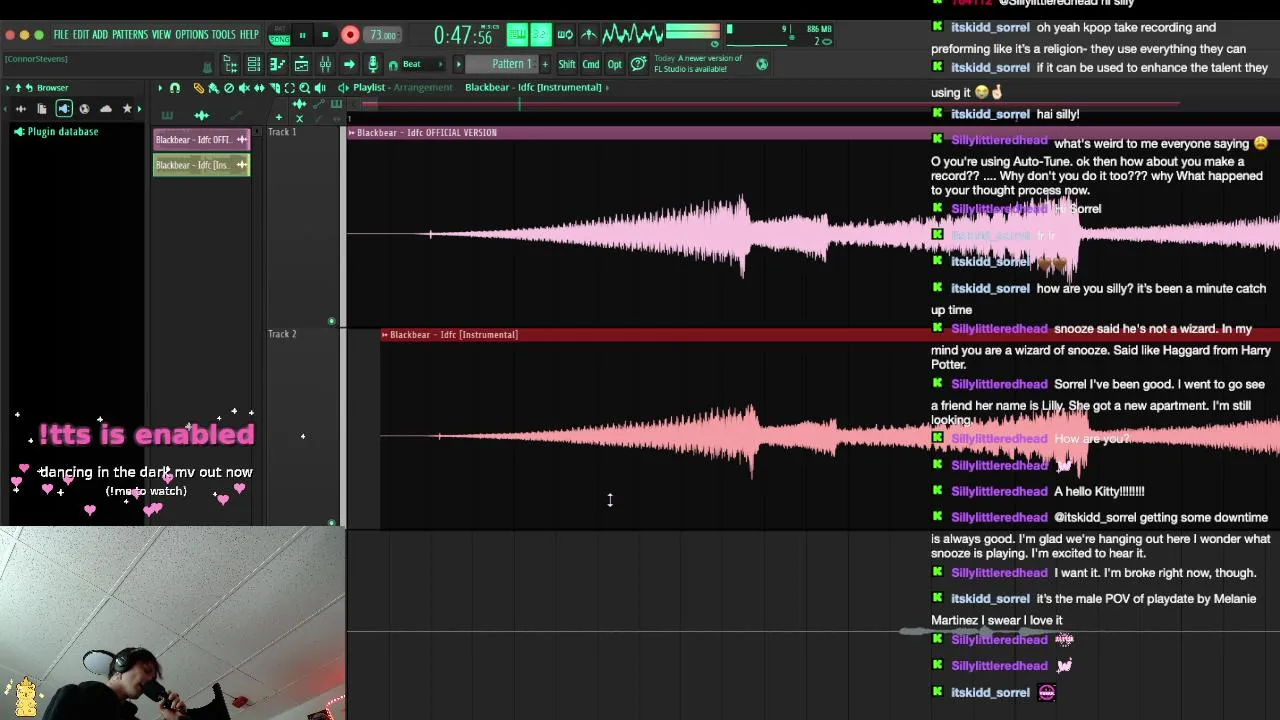
Task: Toggle PAT/SONG mode switch
Action: coord(279,35)
